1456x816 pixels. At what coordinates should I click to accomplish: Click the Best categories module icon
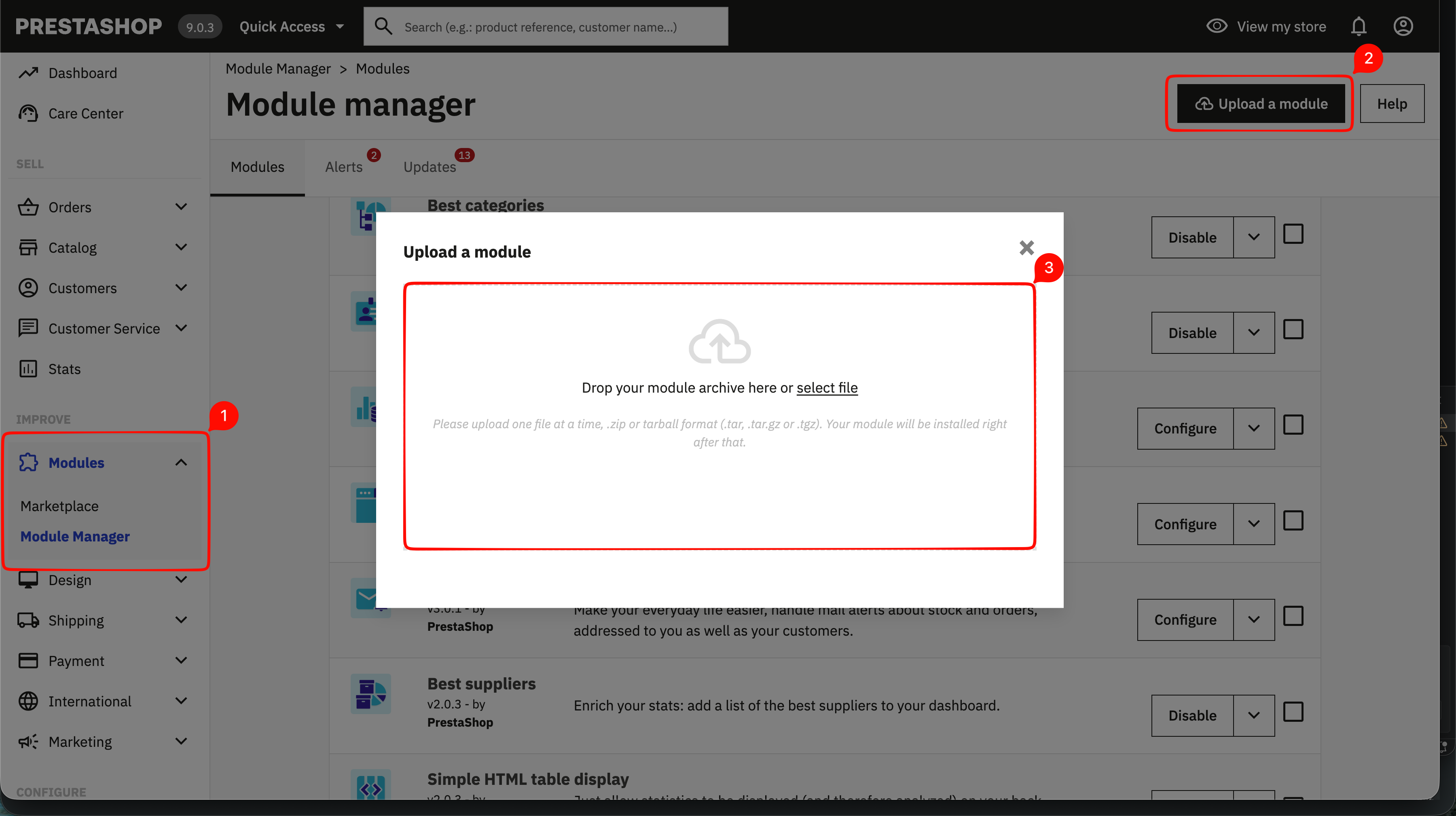click(363, 216)
